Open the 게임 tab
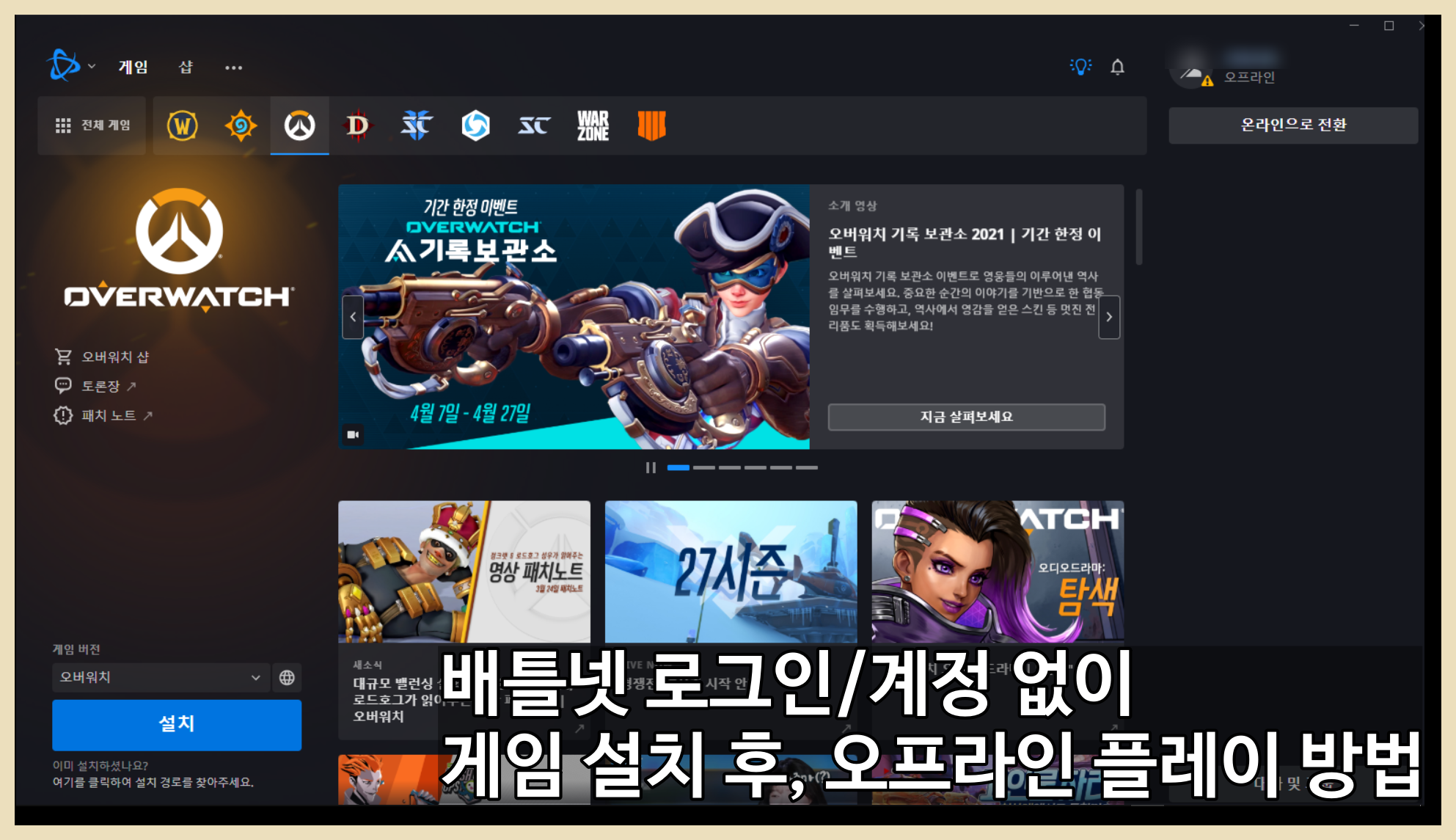This screenshot has width=1456, height=840. [133, 67]
